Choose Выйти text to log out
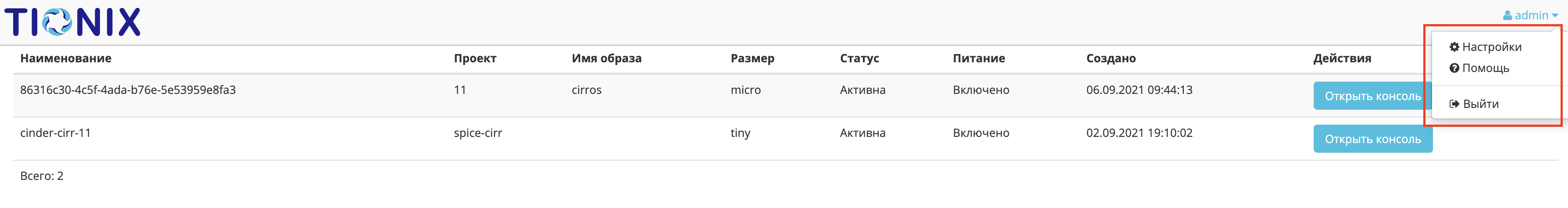Screen dimensions: 1568x208 [x=1480, y=104]
